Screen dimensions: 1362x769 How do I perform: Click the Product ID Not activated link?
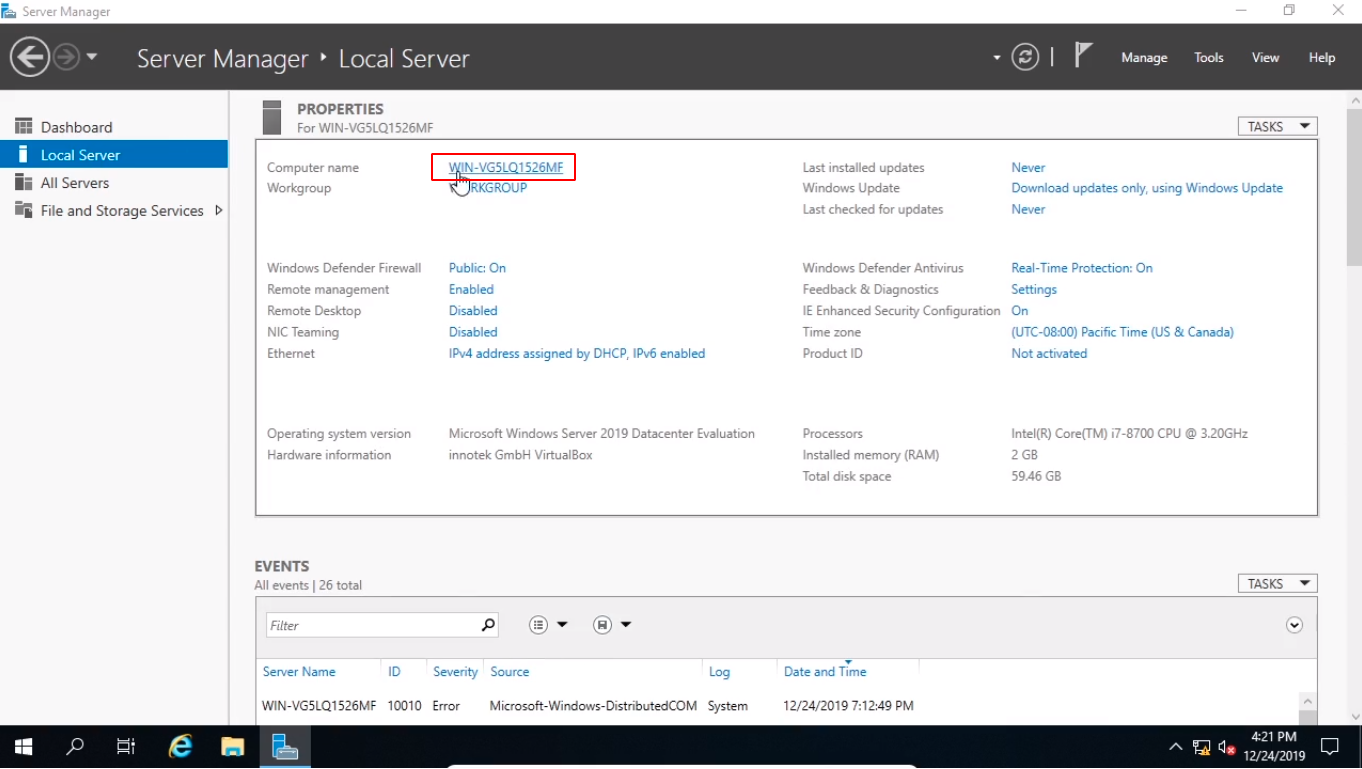click(1048, 354)
